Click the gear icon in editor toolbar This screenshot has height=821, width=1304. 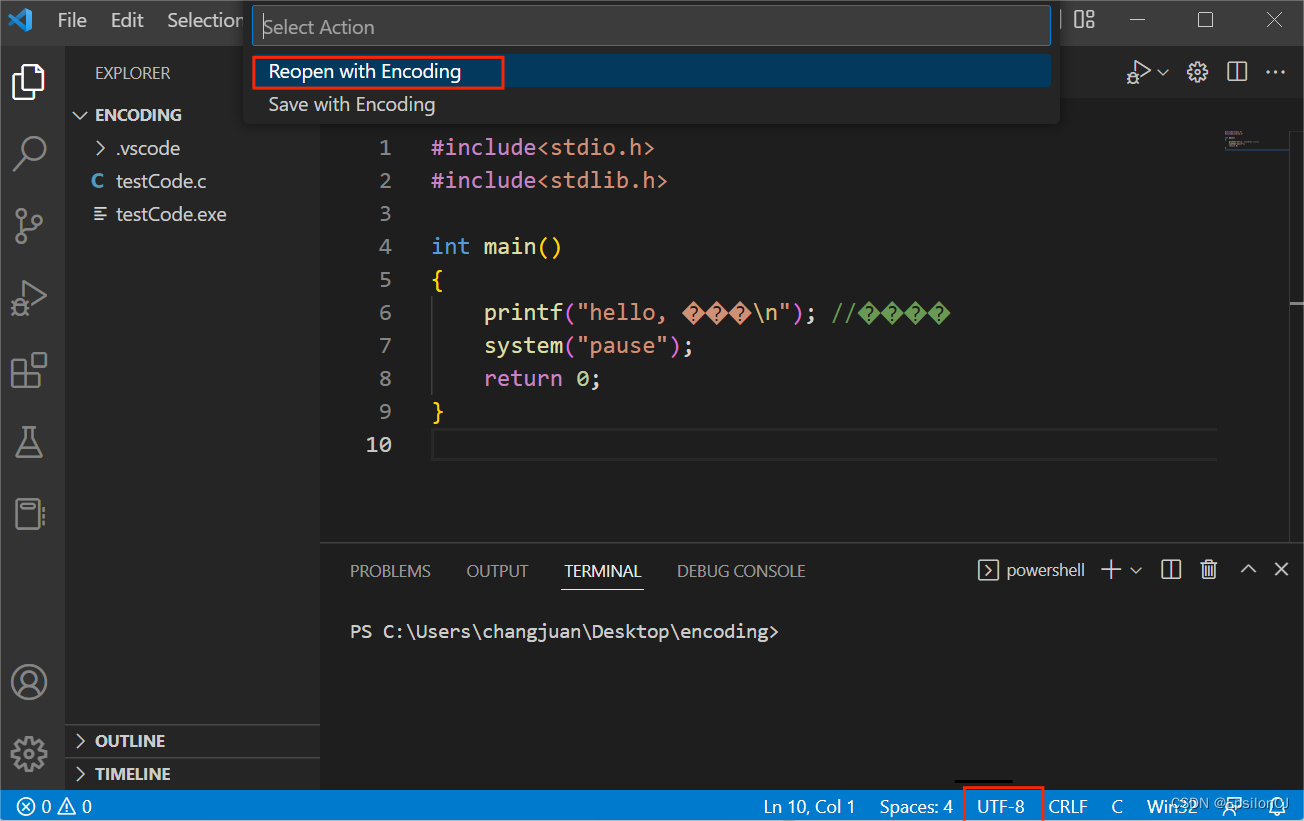1197,72
